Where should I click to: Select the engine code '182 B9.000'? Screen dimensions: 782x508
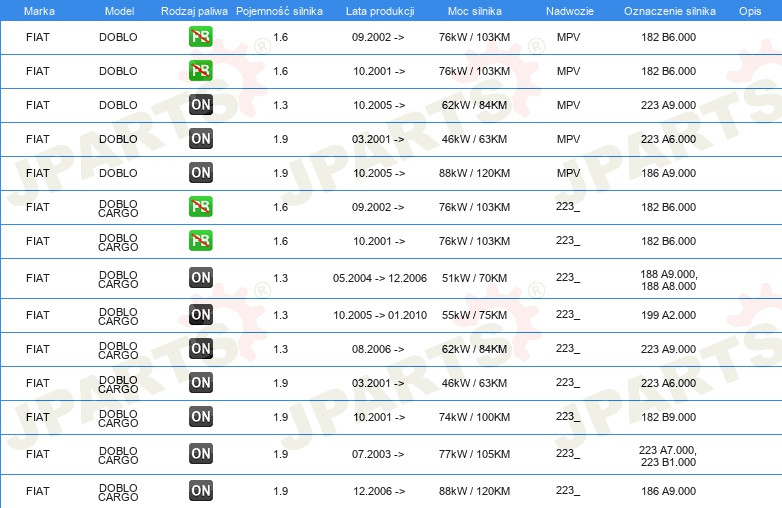pyautogui.click(x=668, y=417)
